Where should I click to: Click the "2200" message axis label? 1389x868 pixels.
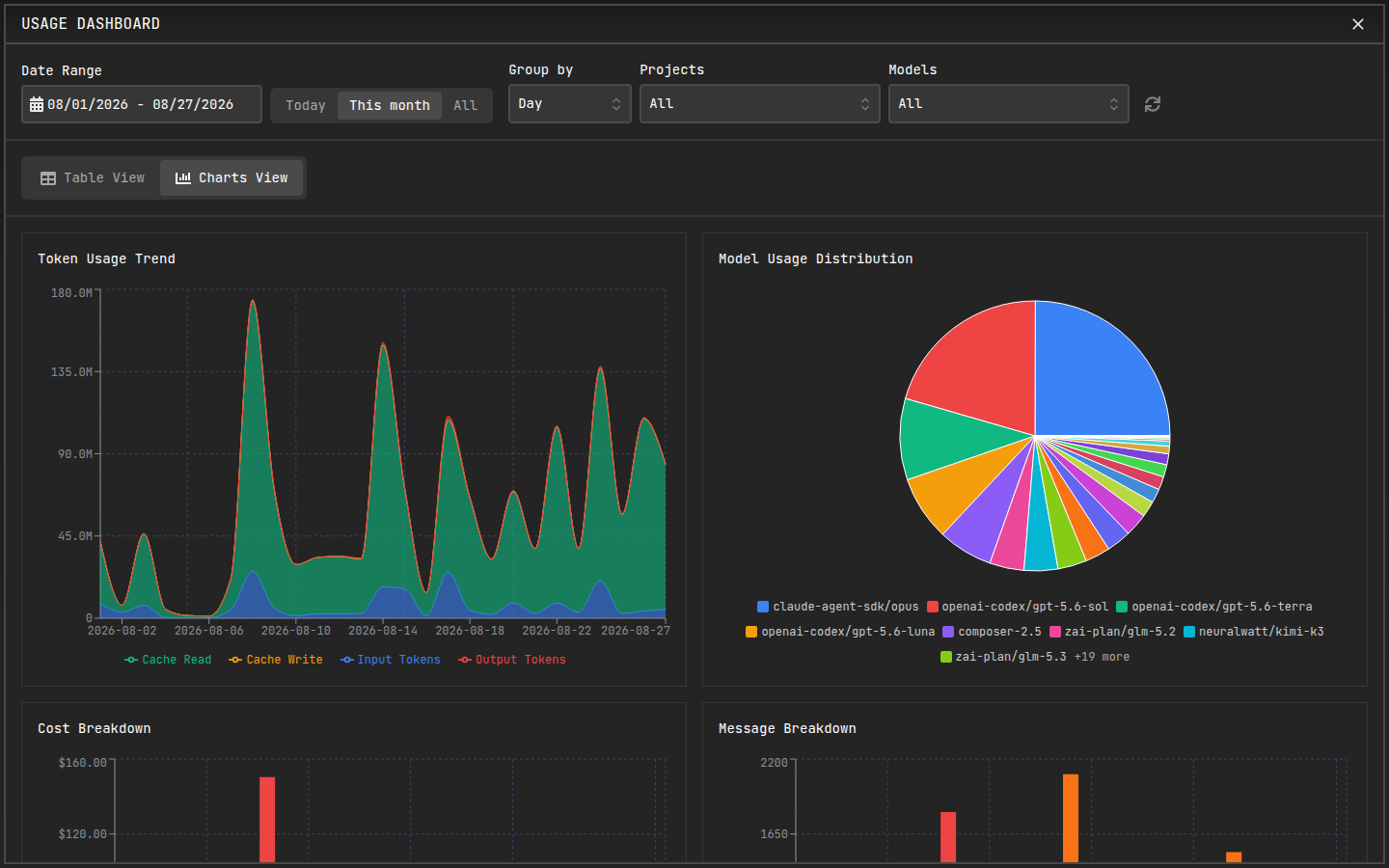pyautogui.click(x=774, y=763)
